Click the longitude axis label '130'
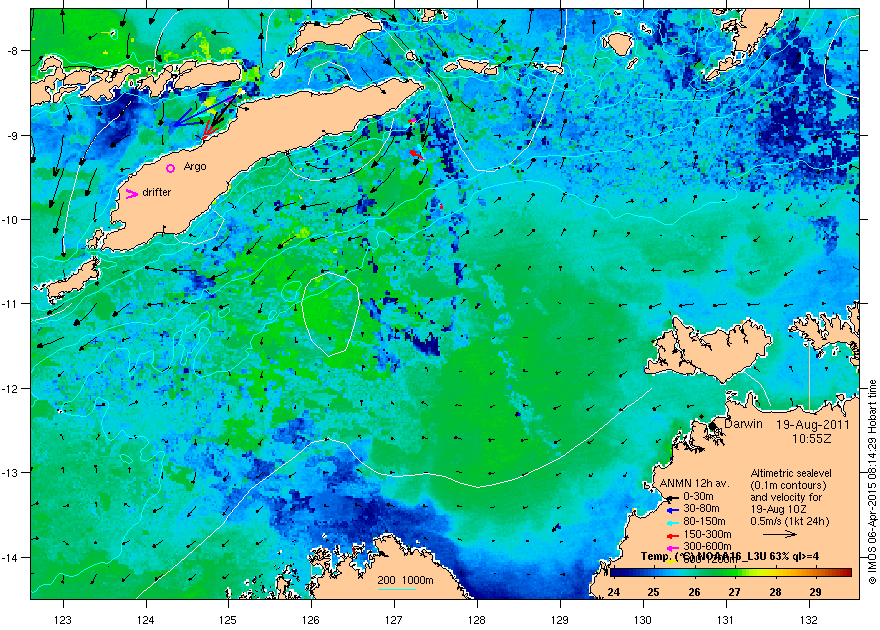This screenshot has width=880, height=630. point(643,620)
